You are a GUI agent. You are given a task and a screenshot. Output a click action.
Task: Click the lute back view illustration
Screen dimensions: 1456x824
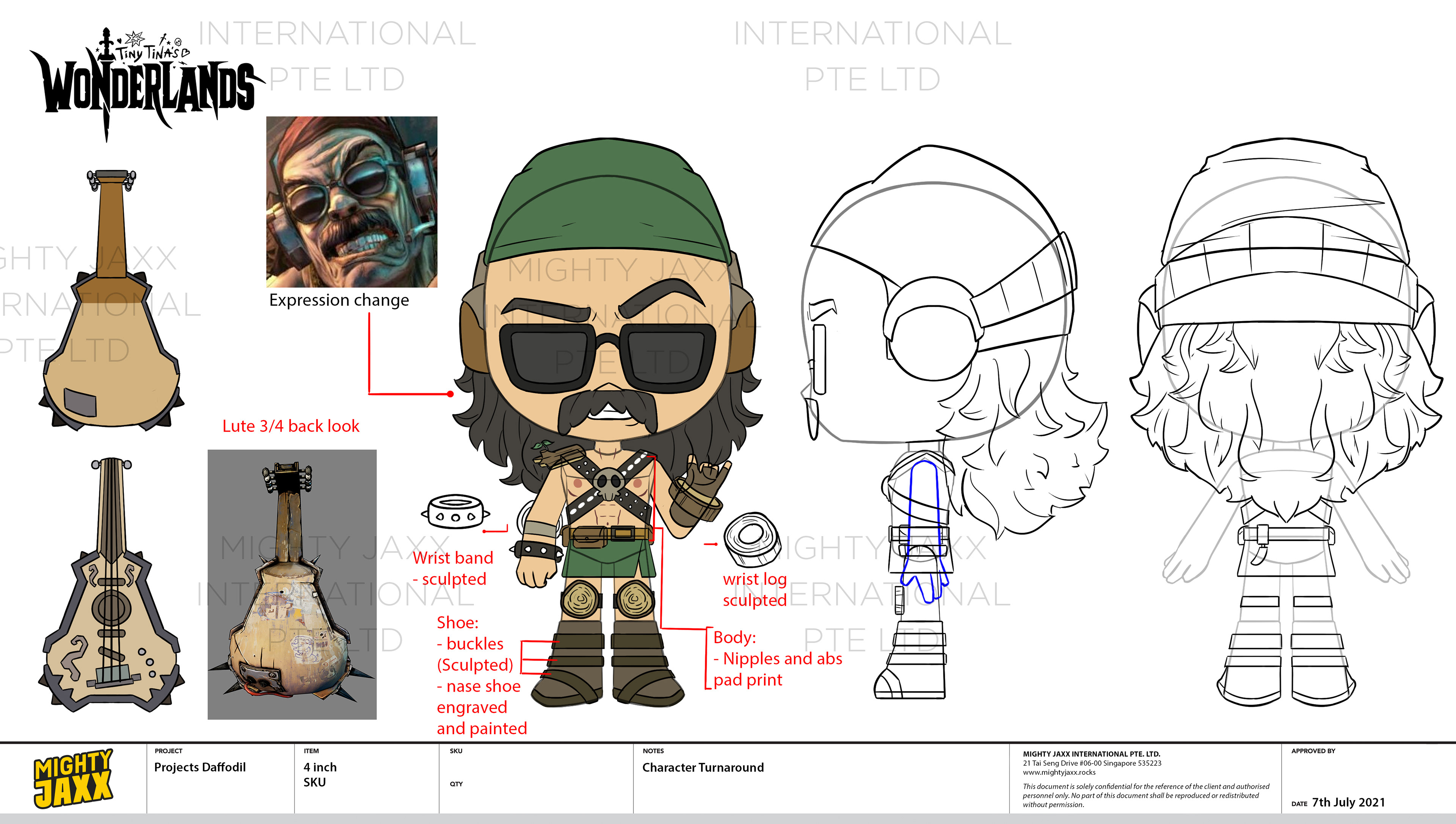click(x=111, y=300)
